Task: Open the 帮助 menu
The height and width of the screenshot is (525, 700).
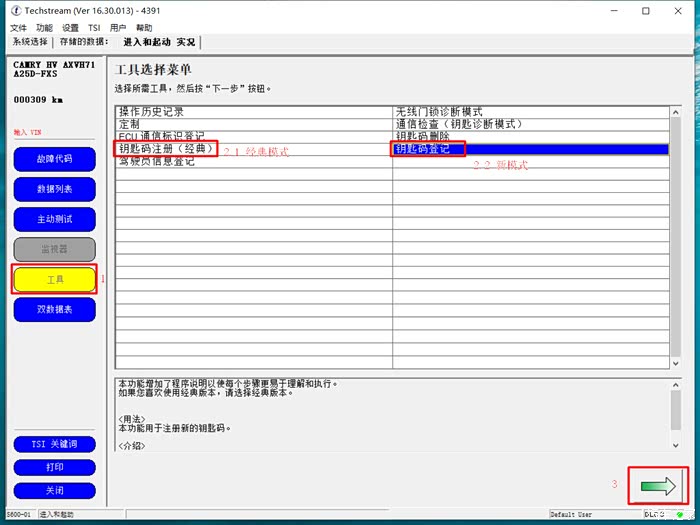Action: tap(145, 28)
